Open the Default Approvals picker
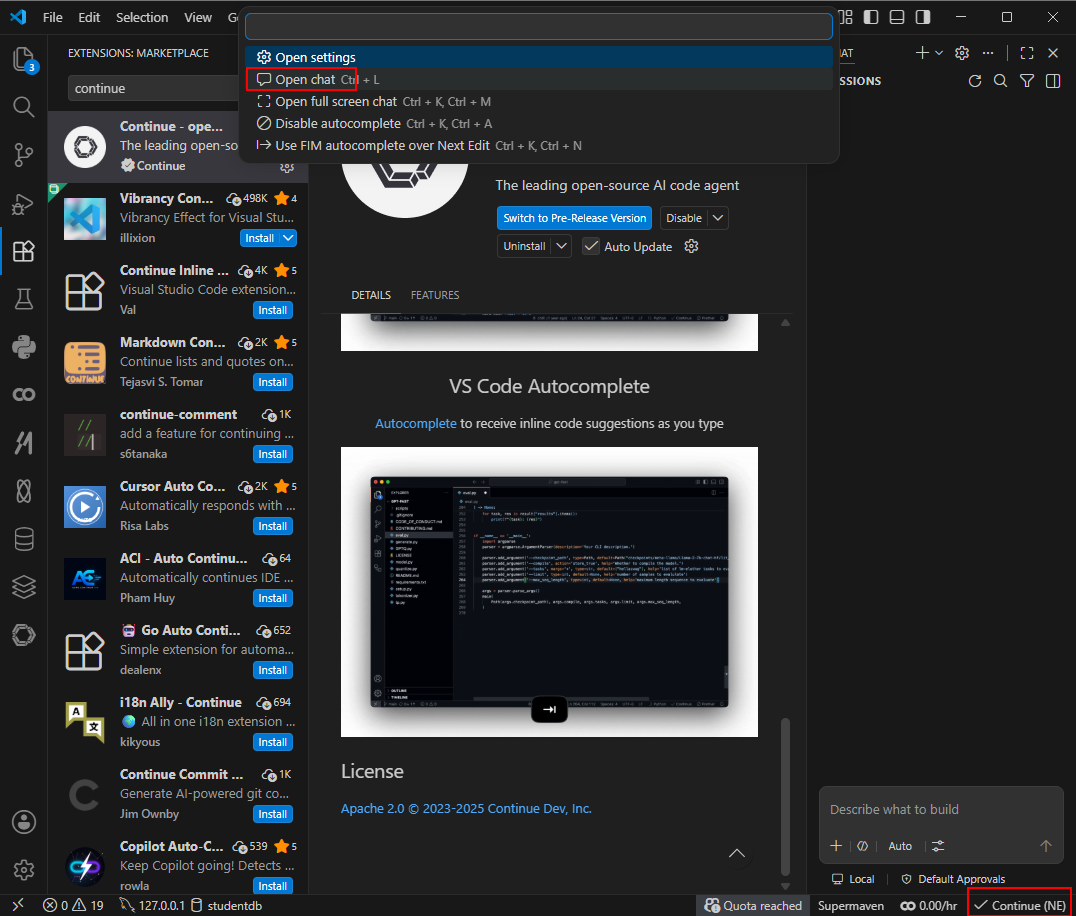This screenshot has height=916, width=1076. coord(953,879)
